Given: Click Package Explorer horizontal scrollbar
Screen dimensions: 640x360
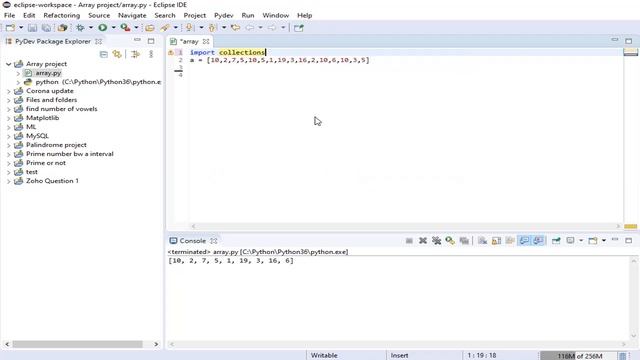Looking at the screenshot, I should [77, 344].
